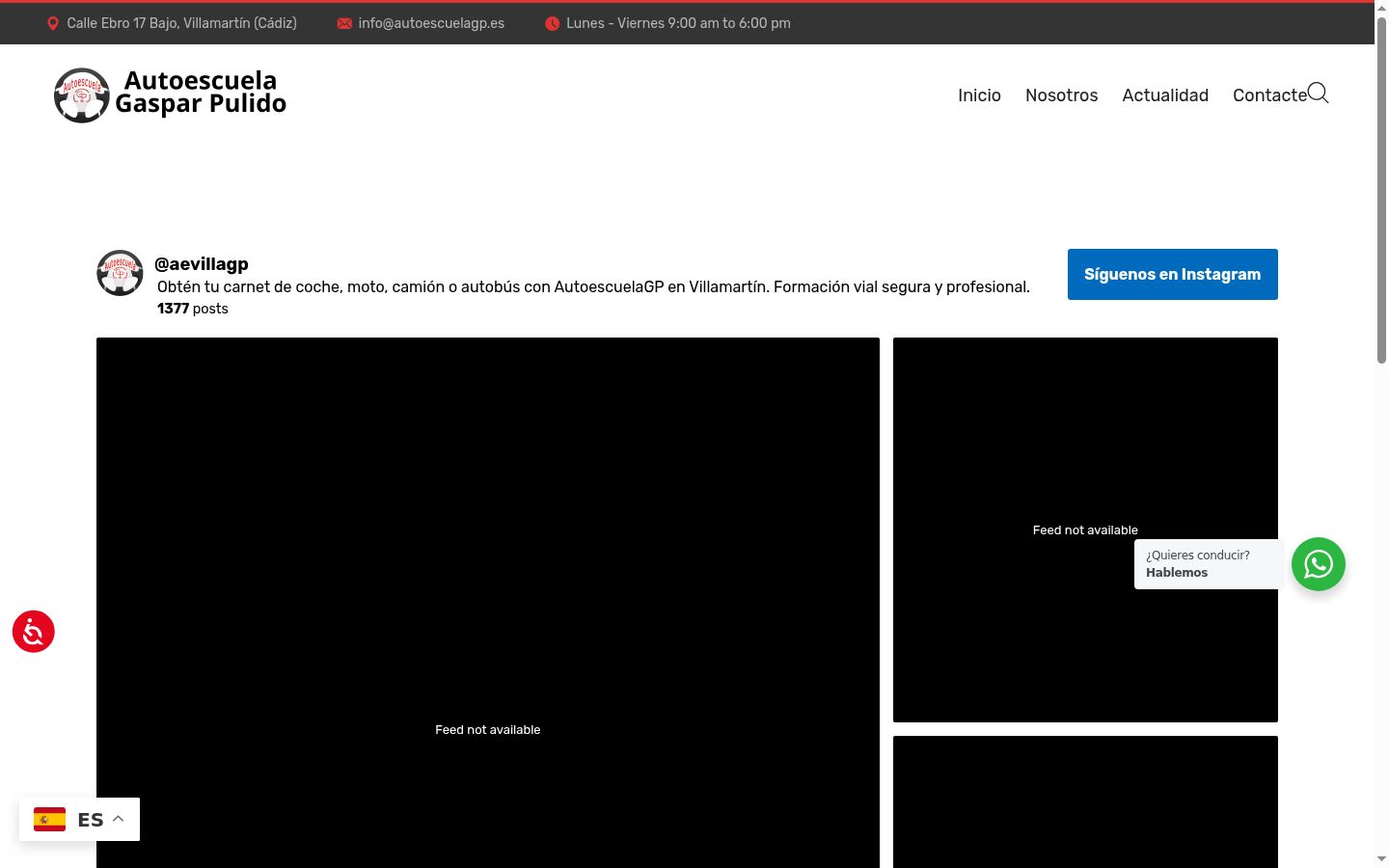The height and width of the screenshot is (868, 1389).
Task: Open the lower right Instagram feed tile
Action: pos(1085,802)
